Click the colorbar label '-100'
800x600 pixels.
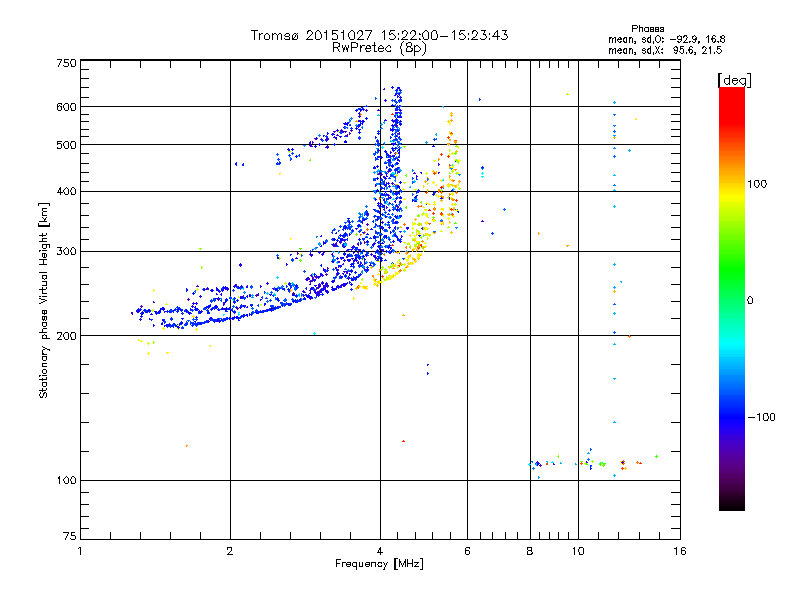pos(761,417)
